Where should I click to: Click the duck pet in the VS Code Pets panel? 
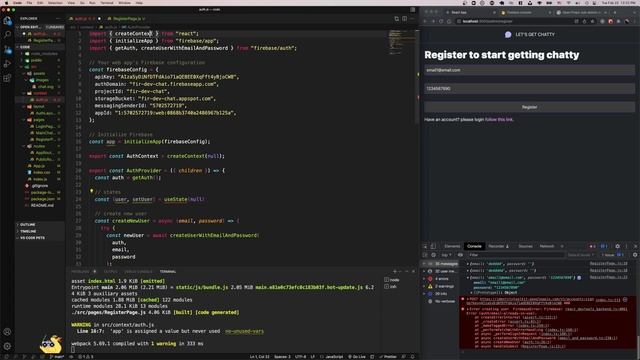pyautogui.click(x=51, y=344)
